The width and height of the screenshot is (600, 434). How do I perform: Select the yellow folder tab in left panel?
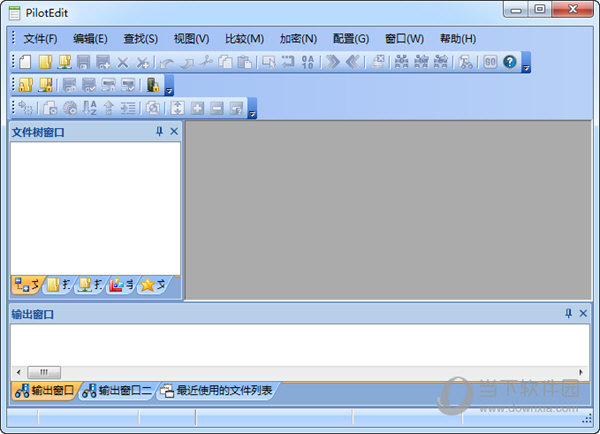pos(59,285)
